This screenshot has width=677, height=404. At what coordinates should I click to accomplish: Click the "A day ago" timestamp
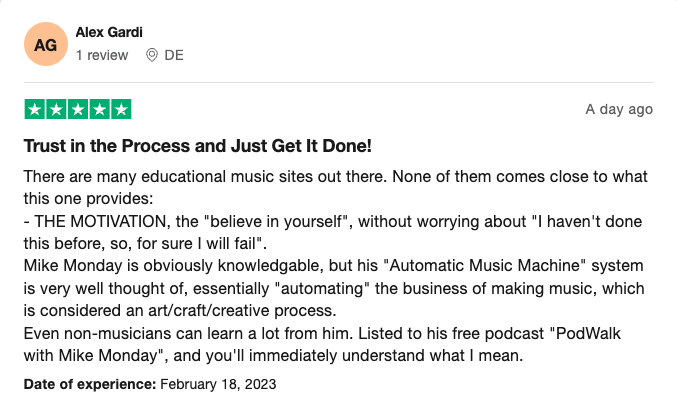(x=619, y=109)
